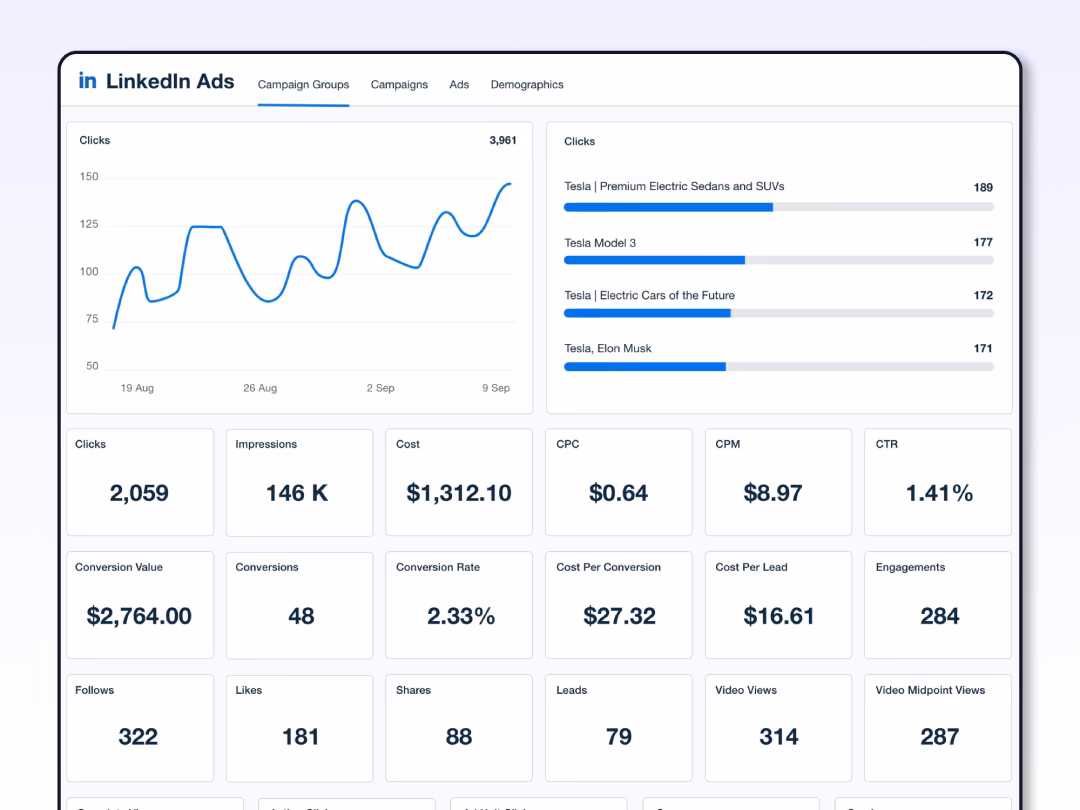Image resolution: width=1080 pixels, height=810 pixels.
Task: Click the Conversion Rate 2.33% card
Action: [x=459, y=605]
